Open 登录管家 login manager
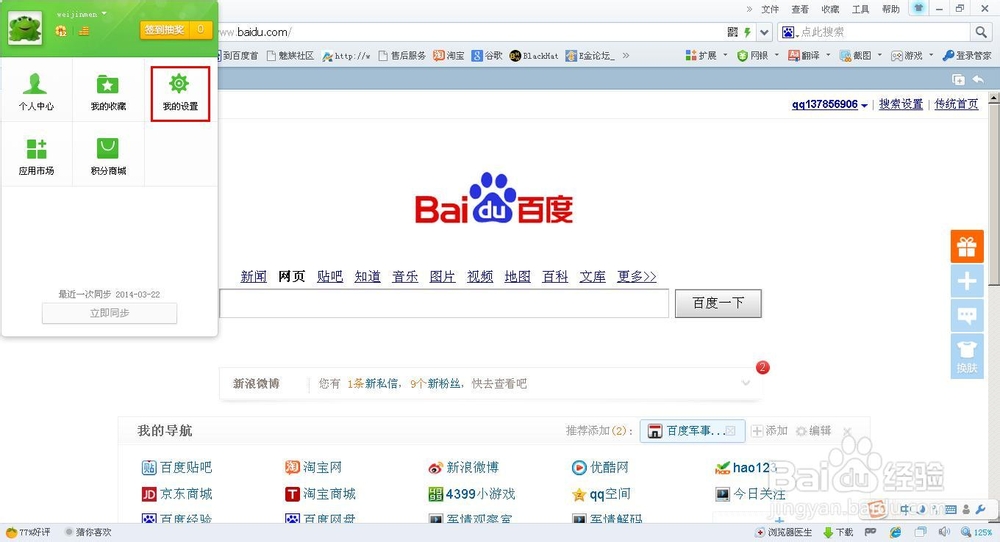The image size is (1000, 542). pyautogui.click(x=967, y=56)
